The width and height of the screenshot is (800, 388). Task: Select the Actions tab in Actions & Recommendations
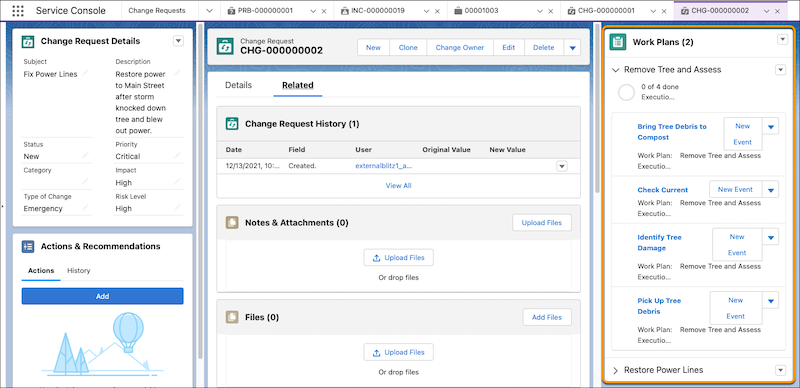point(41,271)
